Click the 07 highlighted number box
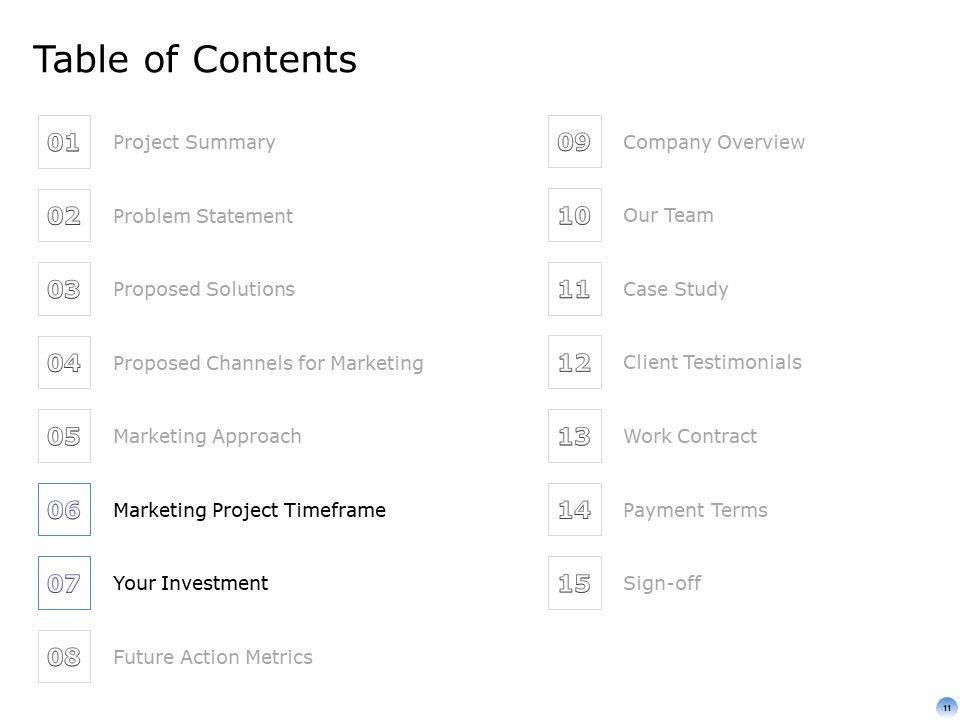Viewport: 960px width, 720px height. [x=64, y=583]
